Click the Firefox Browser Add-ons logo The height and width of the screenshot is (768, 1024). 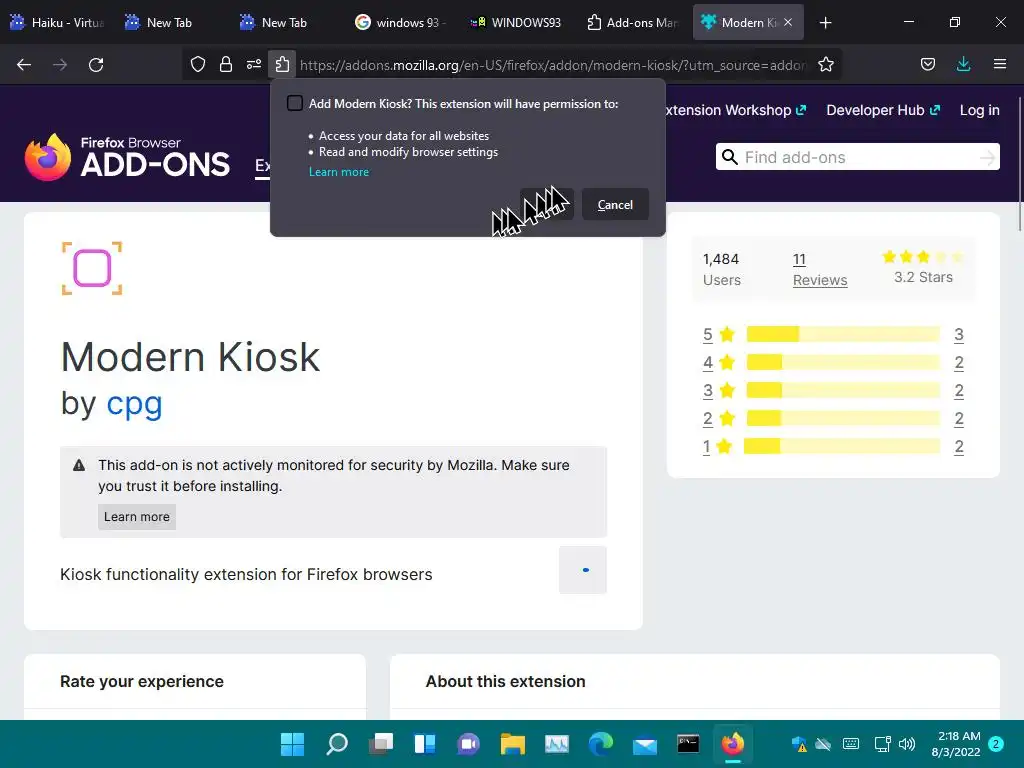click(x=127, y=157)
